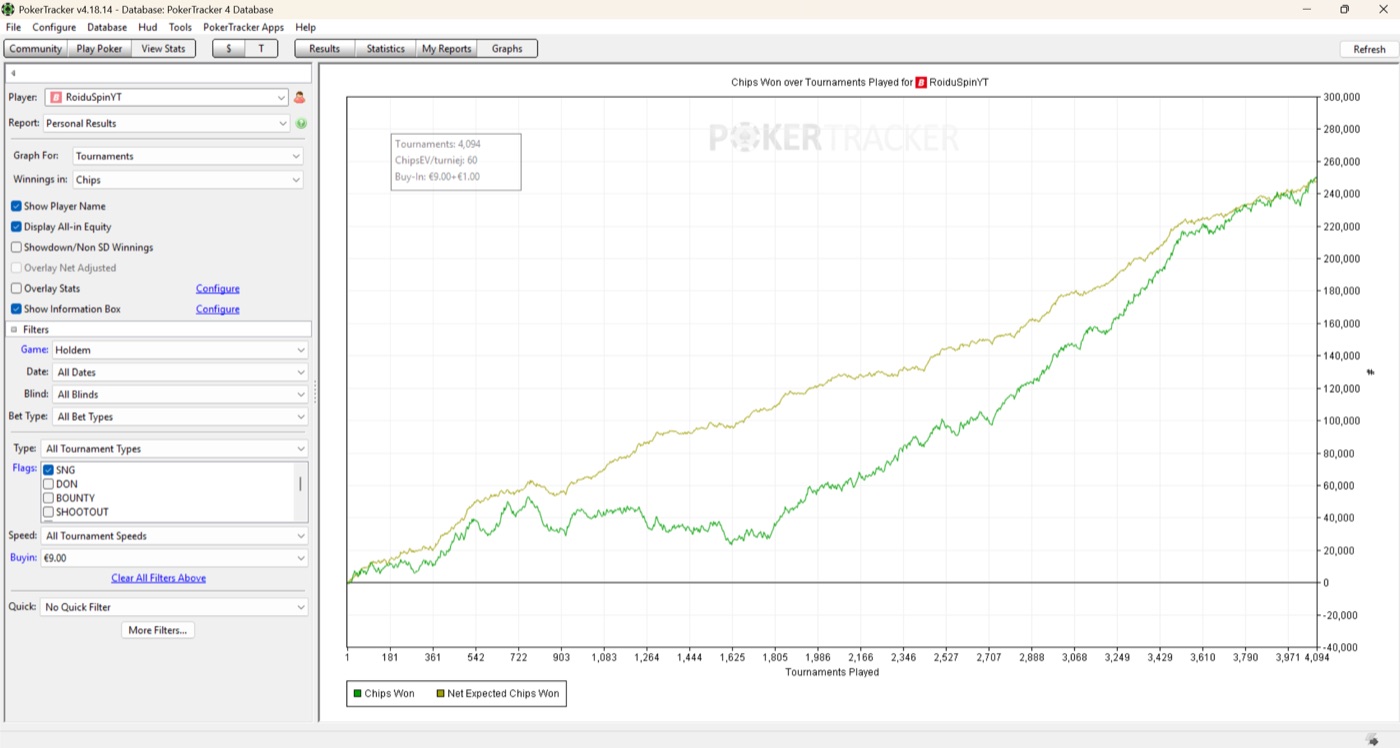This screenshot has width=1400, height=748.
Task: Click the olive Net Expected Chips Won marker
Action: pyautogui.click(x=440, y=693)
